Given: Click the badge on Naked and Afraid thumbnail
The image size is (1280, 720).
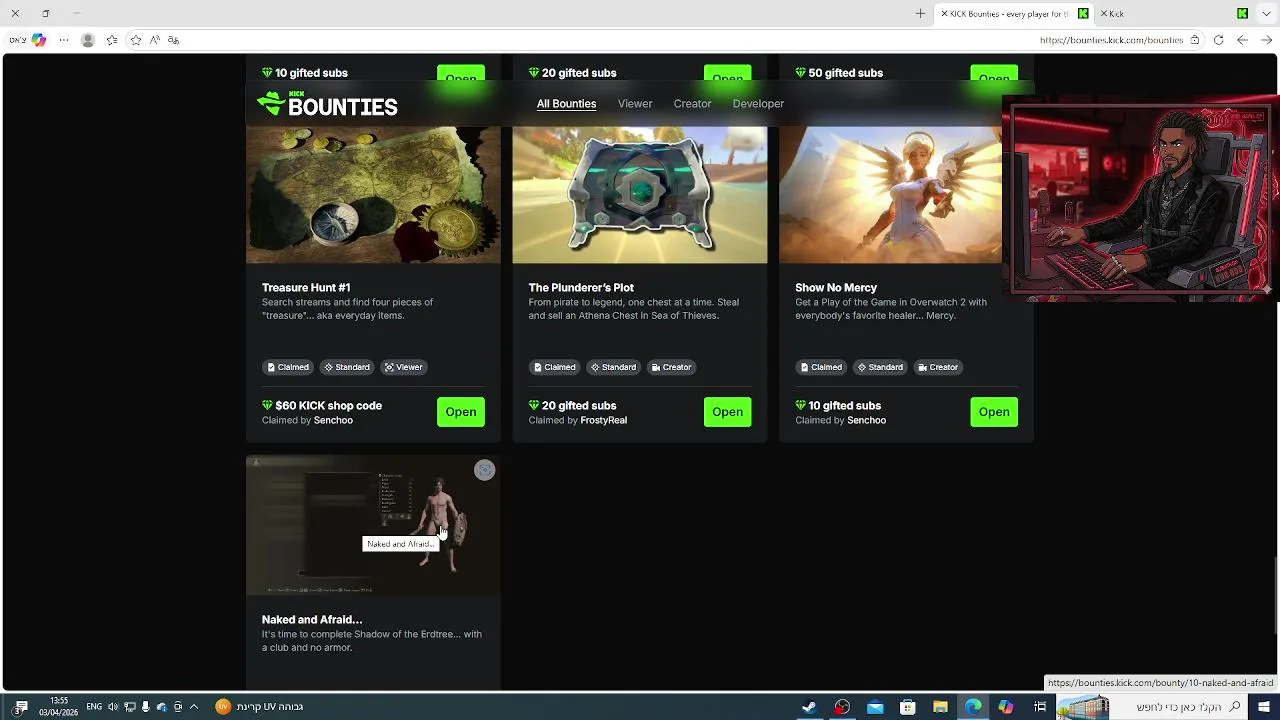Looking at the screenshot, I should (484, 470).
